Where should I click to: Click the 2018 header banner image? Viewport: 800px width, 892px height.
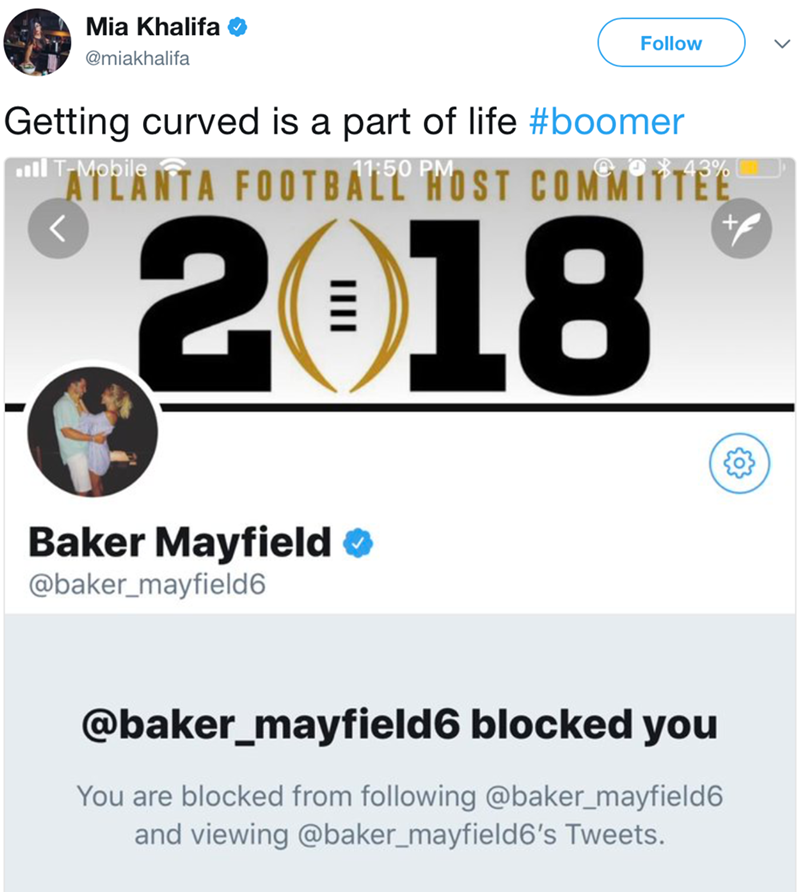point(400,300)
